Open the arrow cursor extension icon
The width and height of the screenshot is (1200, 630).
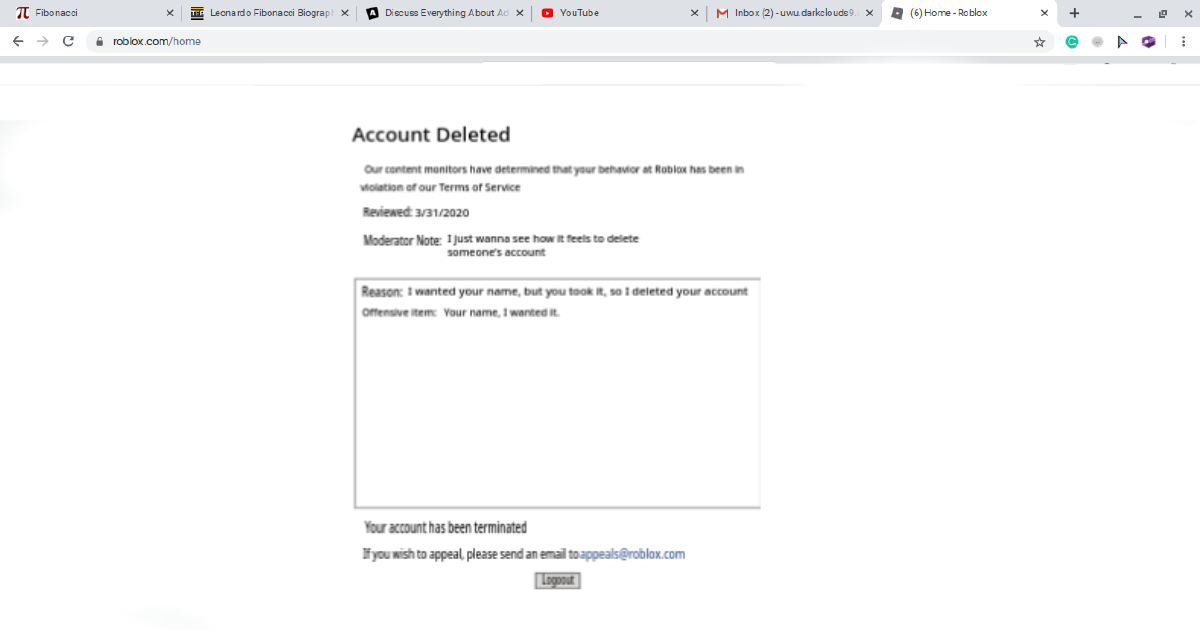1122,41
